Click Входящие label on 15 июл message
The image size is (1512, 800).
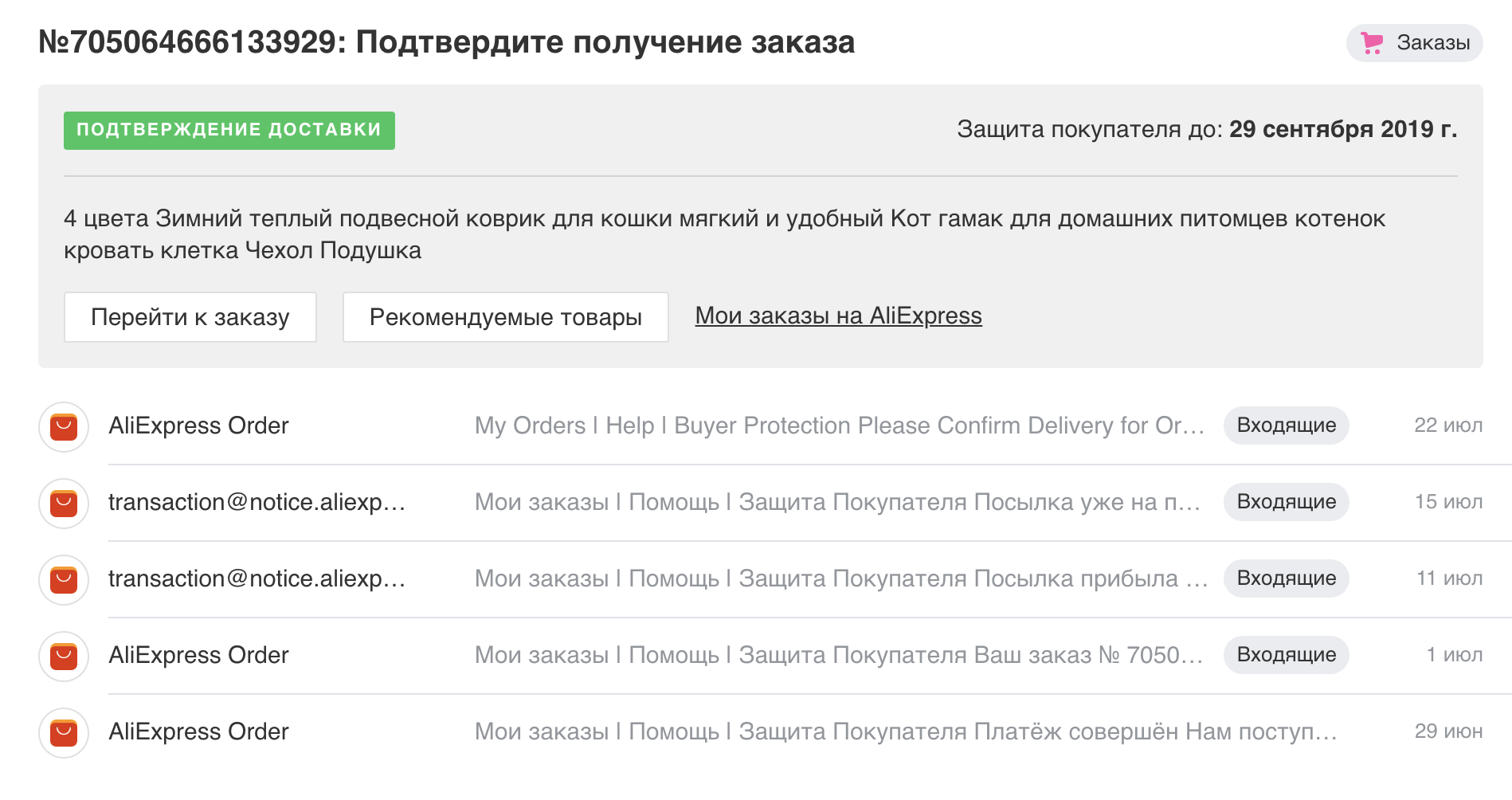pyautogui.click(x=1286, y=502)
